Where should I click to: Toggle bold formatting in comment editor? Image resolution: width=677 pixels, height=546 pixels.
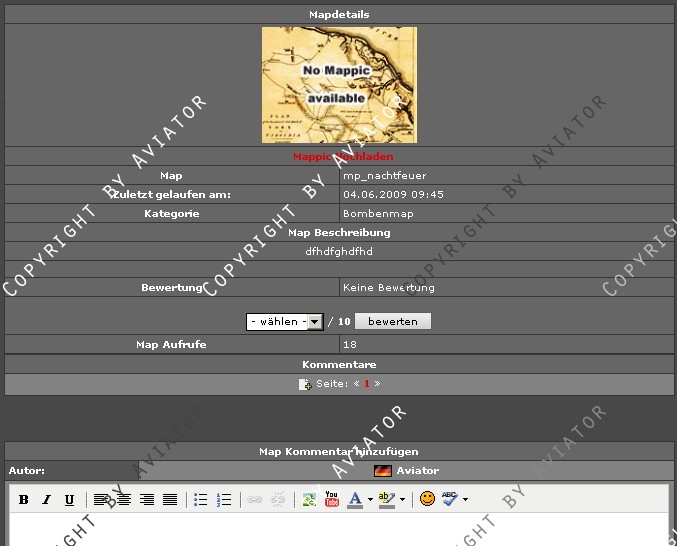[24, 499]
